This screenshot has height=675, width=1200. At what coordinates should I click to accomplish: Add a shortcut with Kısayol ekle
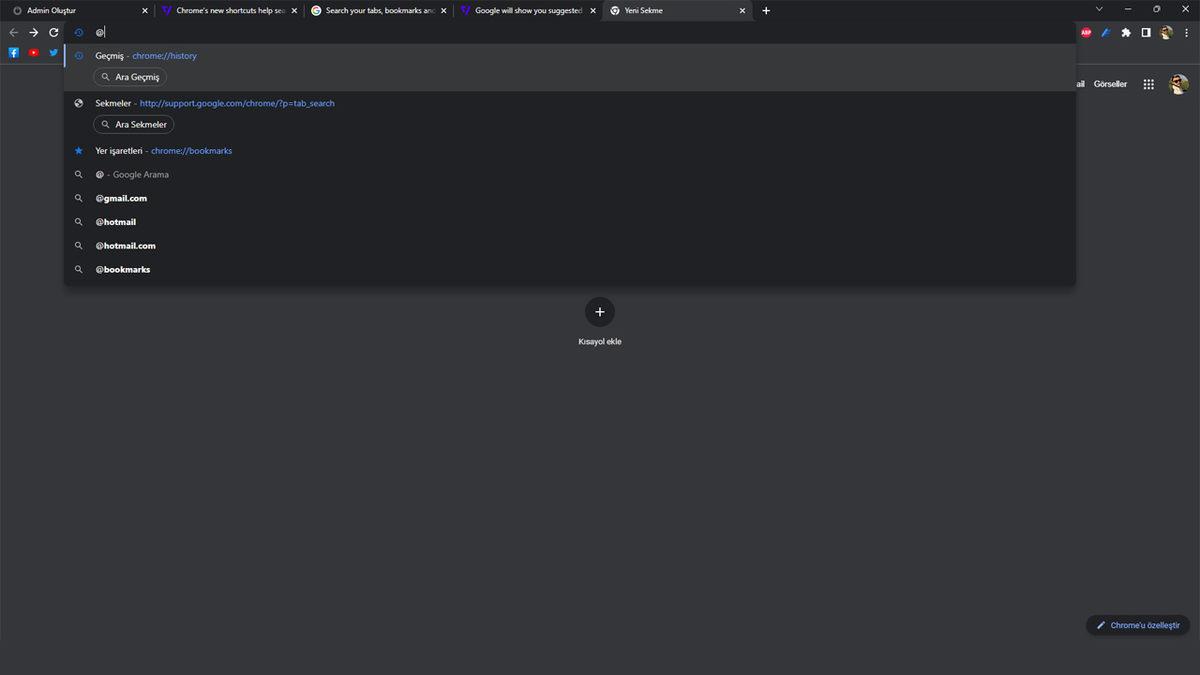(x=600, y=312)
